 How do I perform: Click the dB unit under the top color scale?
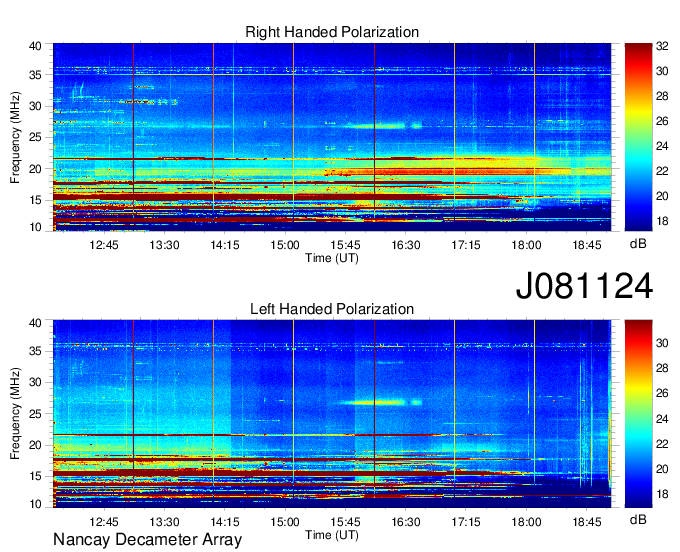[638, 244]
